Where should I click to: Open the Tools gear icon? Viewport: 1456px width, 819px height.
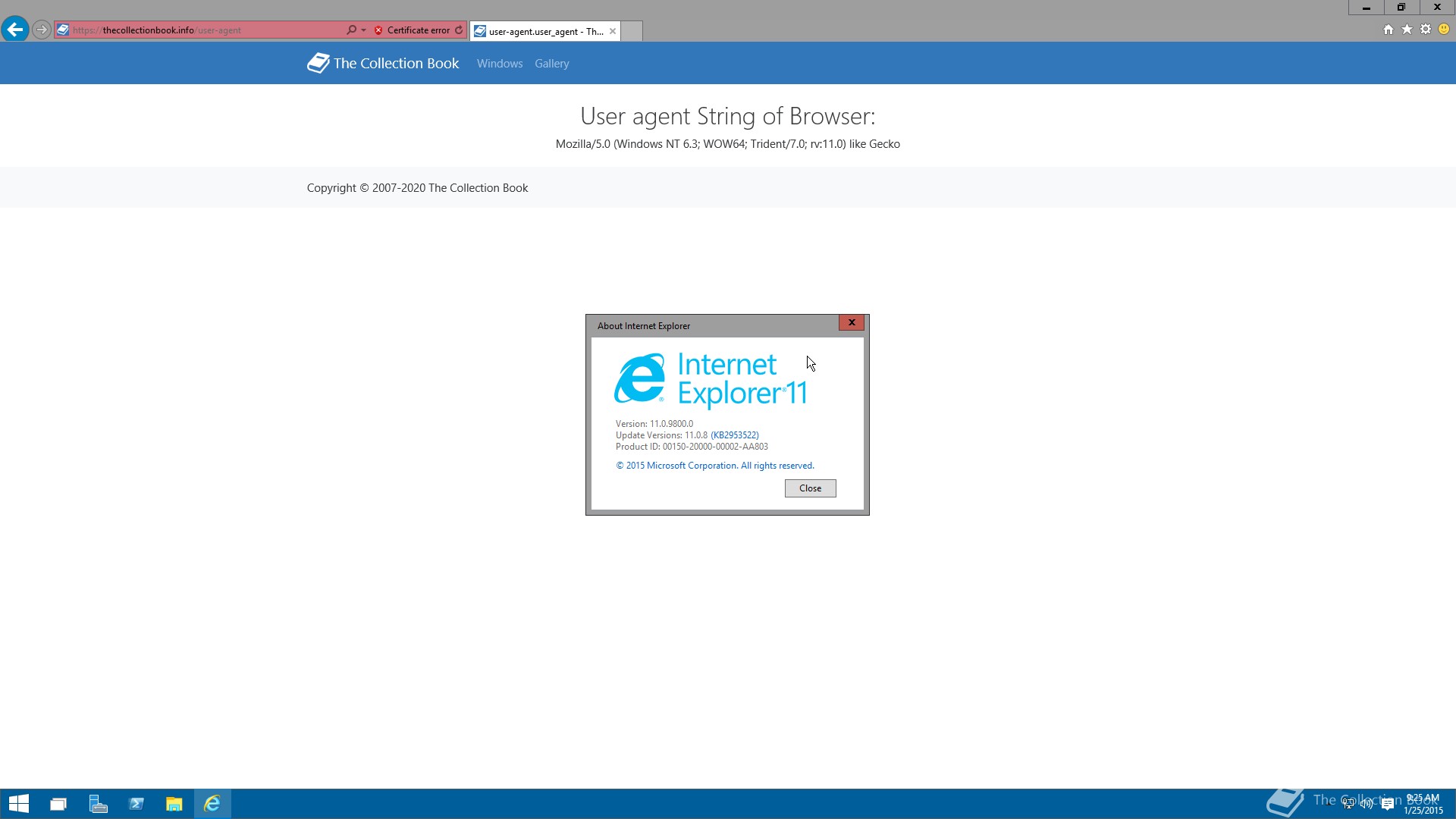(x=1426, y=30)
